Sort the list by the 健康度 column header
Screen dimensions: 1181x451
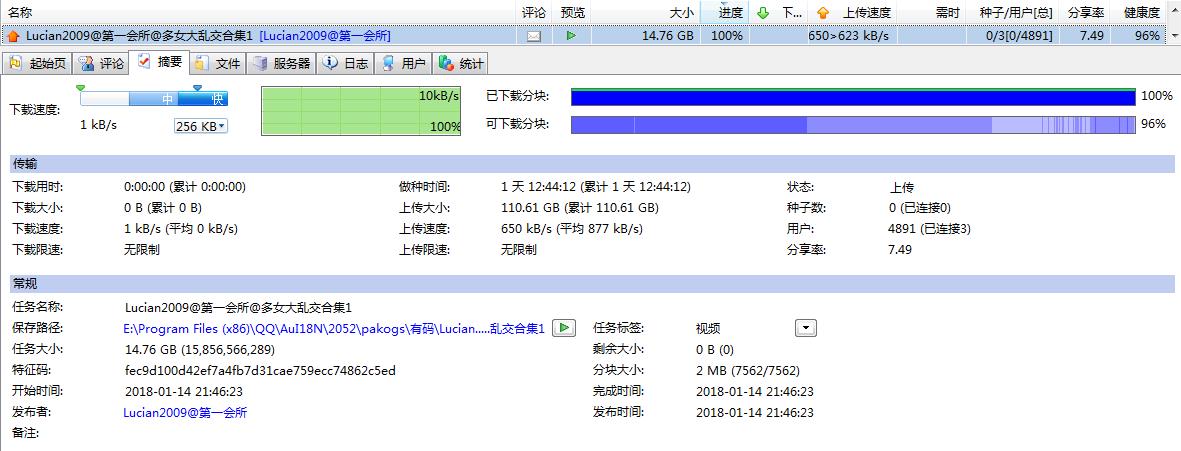click(1140, 13)
